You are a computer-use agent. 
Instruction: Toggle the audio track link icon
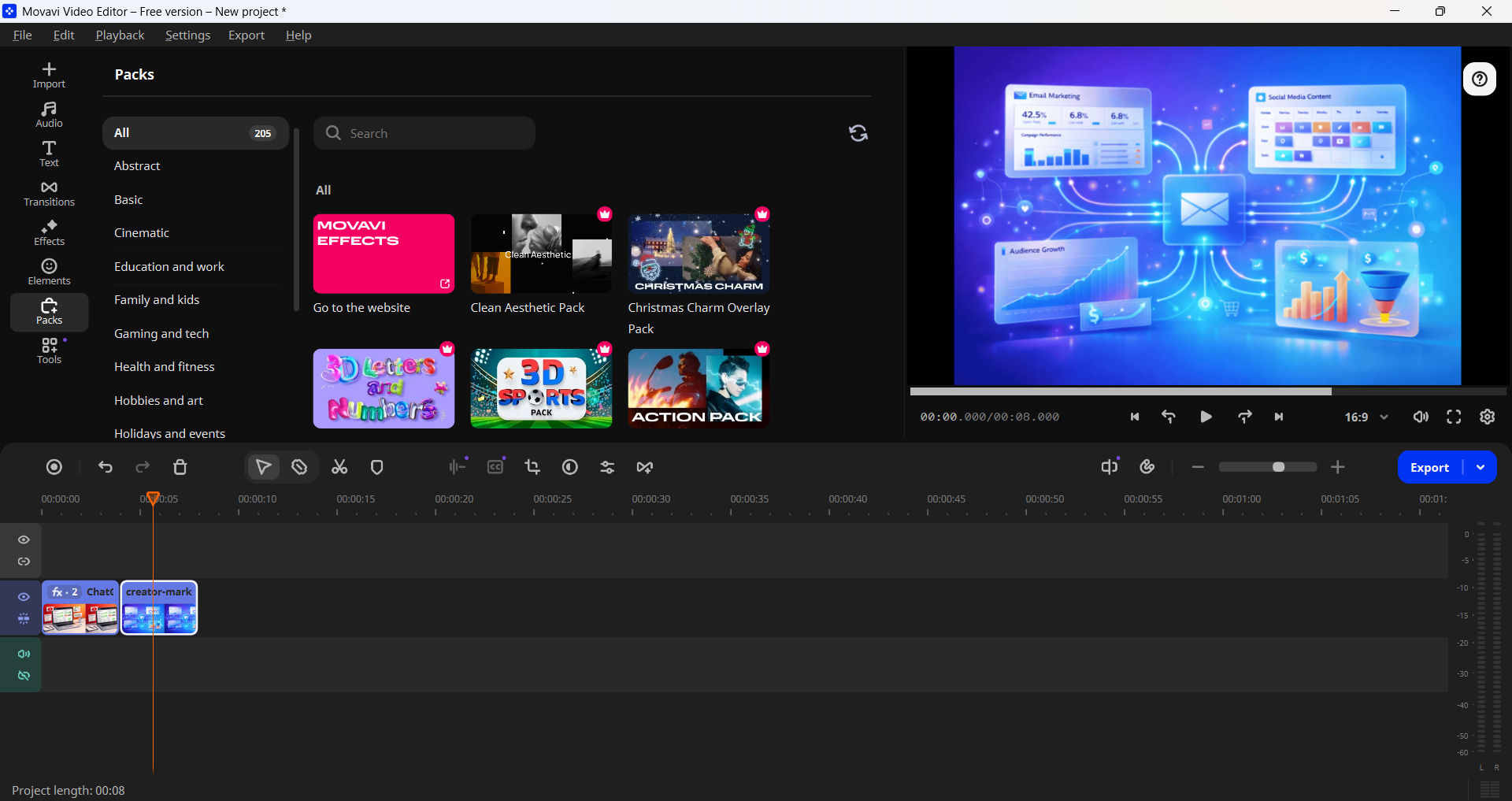[24, 676]
